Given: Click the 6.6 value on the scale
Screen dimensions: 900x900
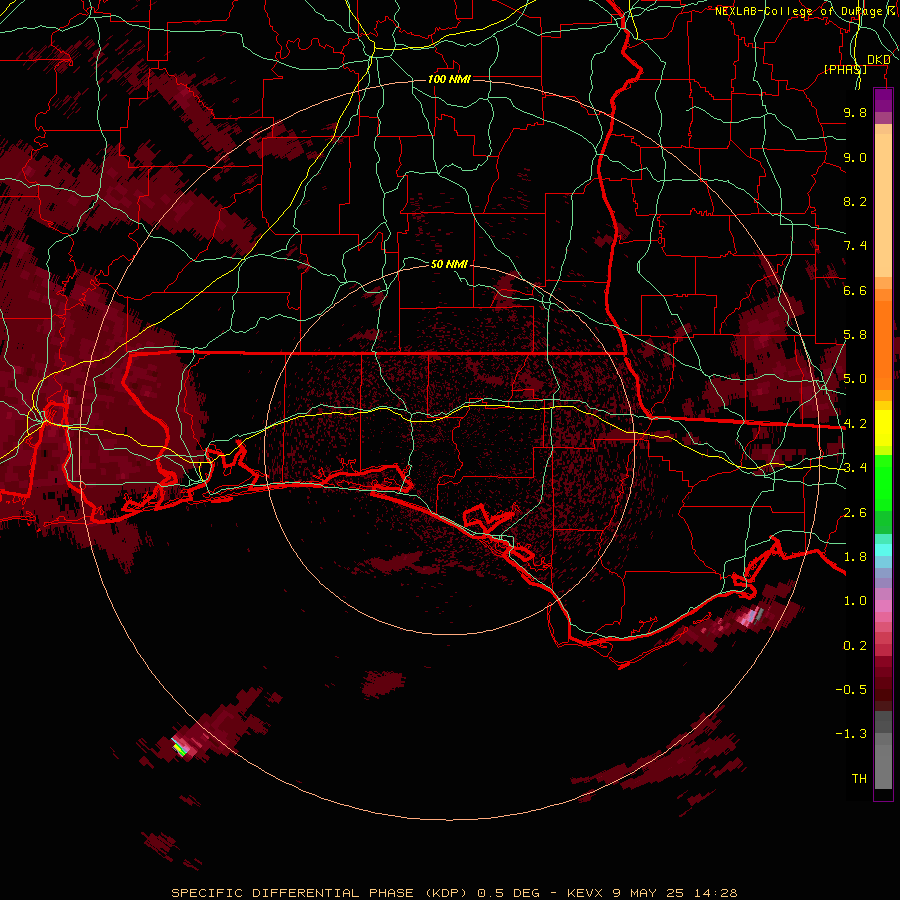Looking at the screenshot, I should (855, 290).
